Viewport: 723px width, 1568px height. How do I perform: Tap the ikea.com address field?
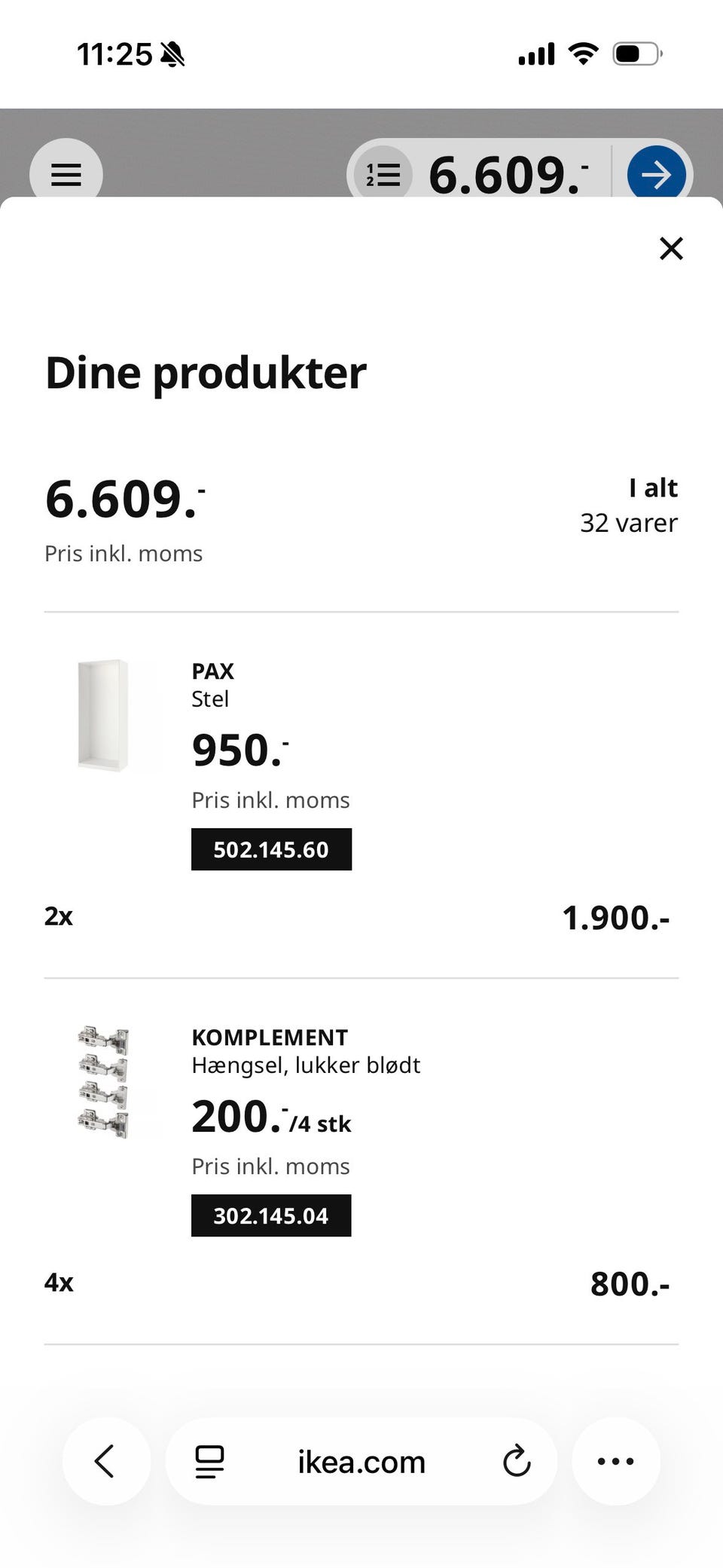click(361, 1461)
